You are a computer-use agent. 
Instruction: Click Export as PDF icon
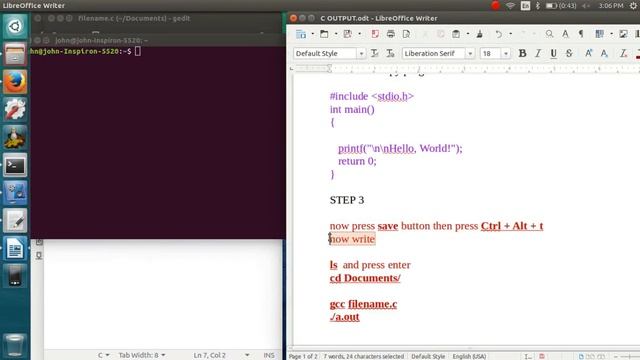pyautogui.click(x=375, y=34)
